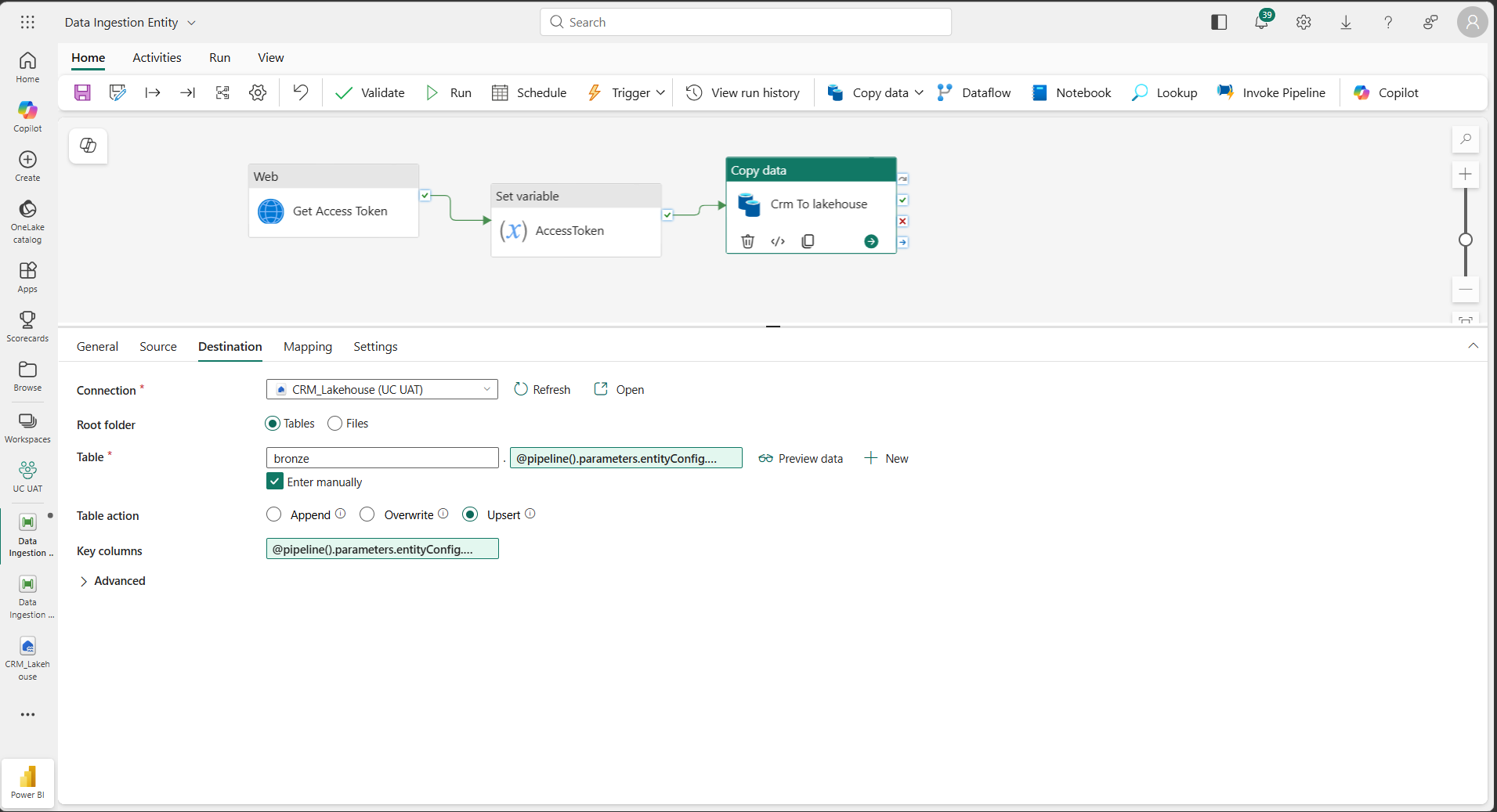The width and height of the screenshot is (1497, 812).
Task: Click zoom out minus button
Action: tap(1465, 290)
